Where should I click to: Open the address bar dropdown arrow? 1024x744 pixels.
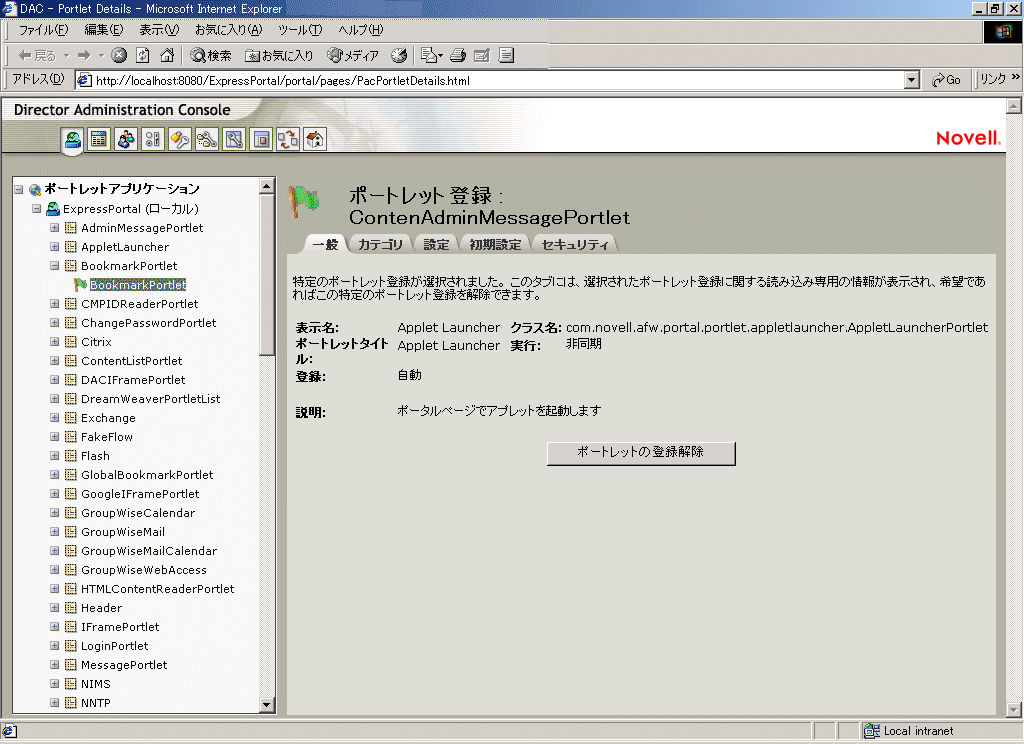tap(912, 80)
